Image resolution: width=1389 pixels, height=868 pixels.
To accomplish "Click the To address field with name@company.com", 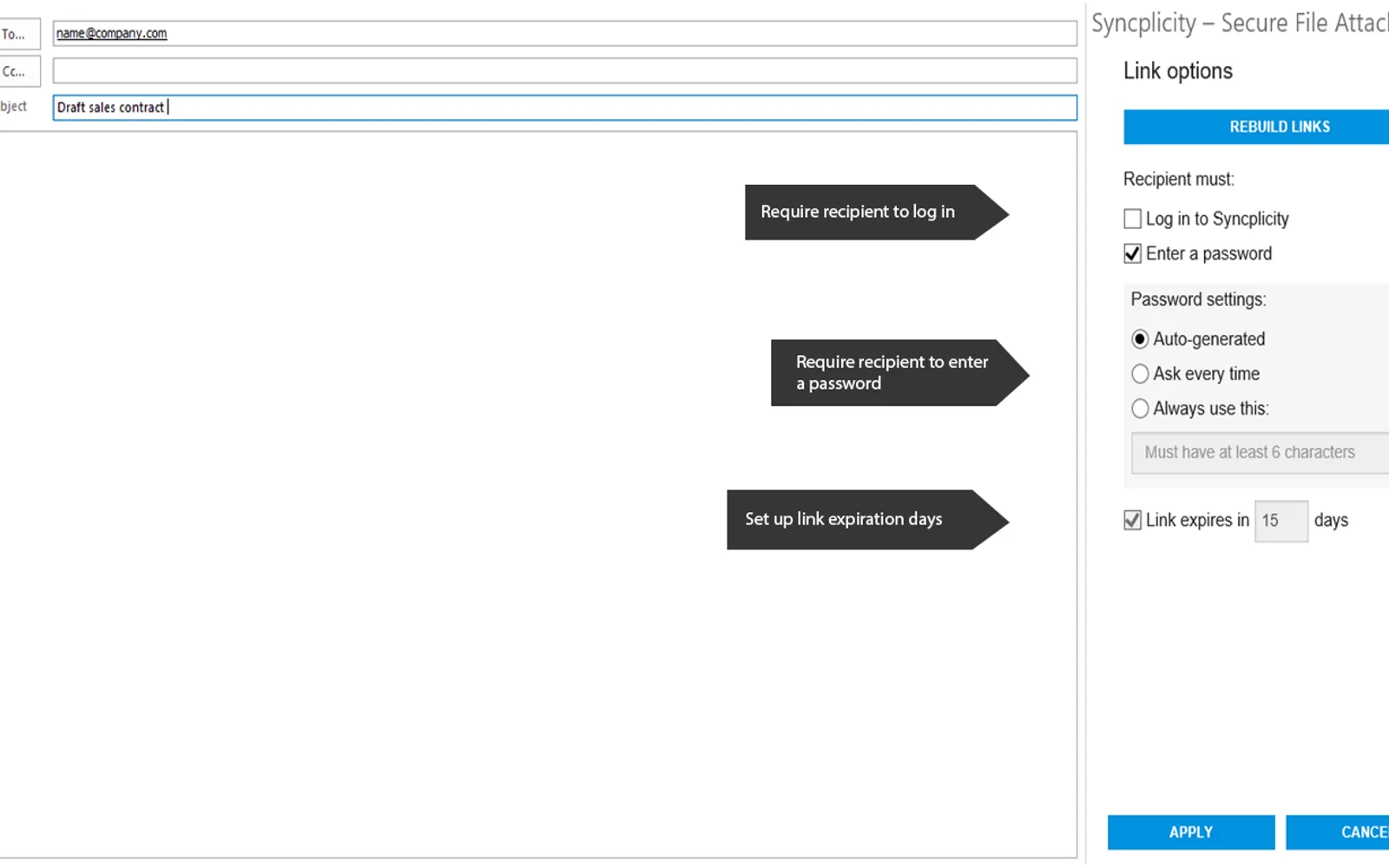I will point(564,33).
